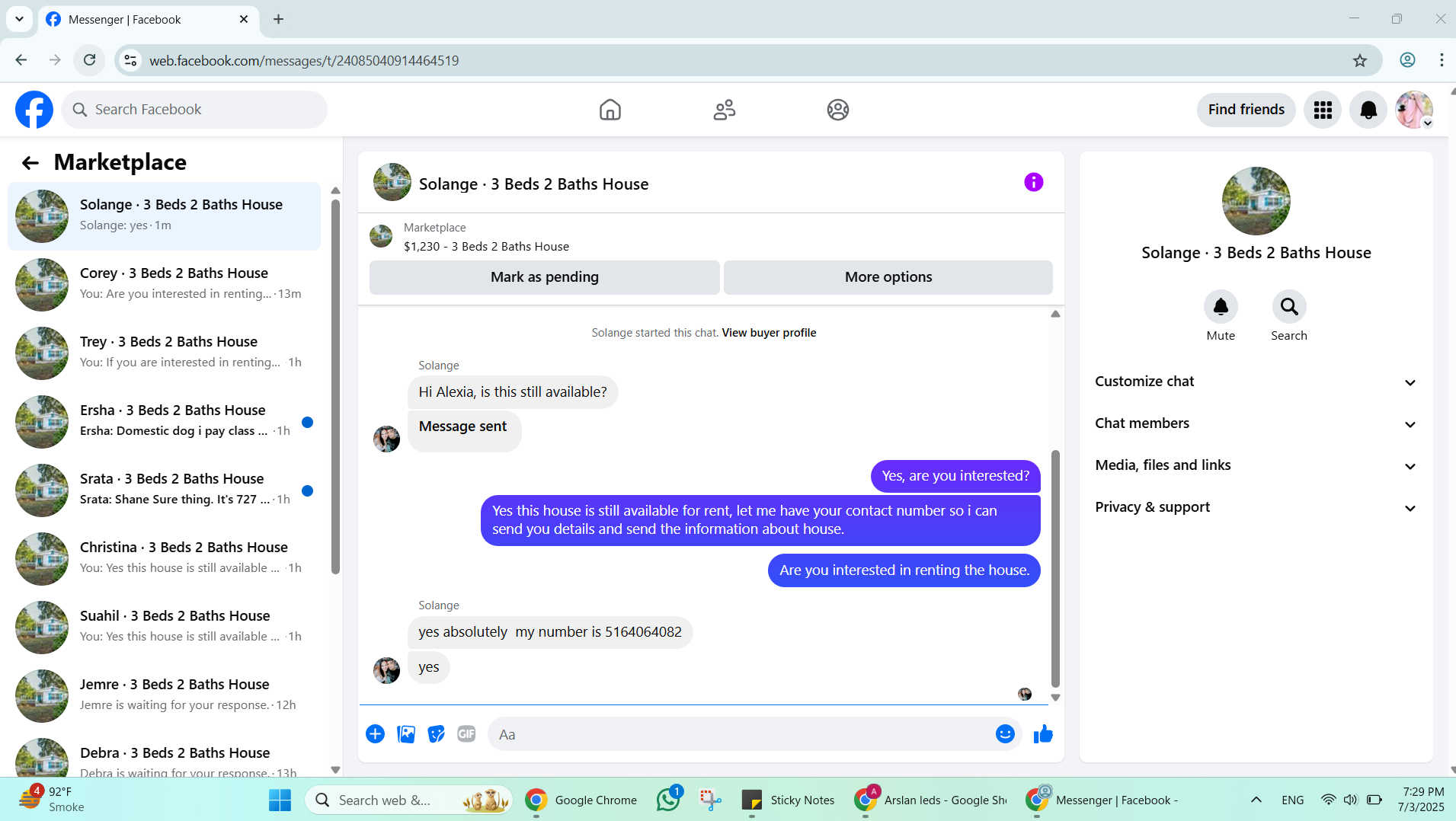This screenshot has width=1456, height=821.
Task: Open Chrome three-dot menu
Action: (1441, 60)
